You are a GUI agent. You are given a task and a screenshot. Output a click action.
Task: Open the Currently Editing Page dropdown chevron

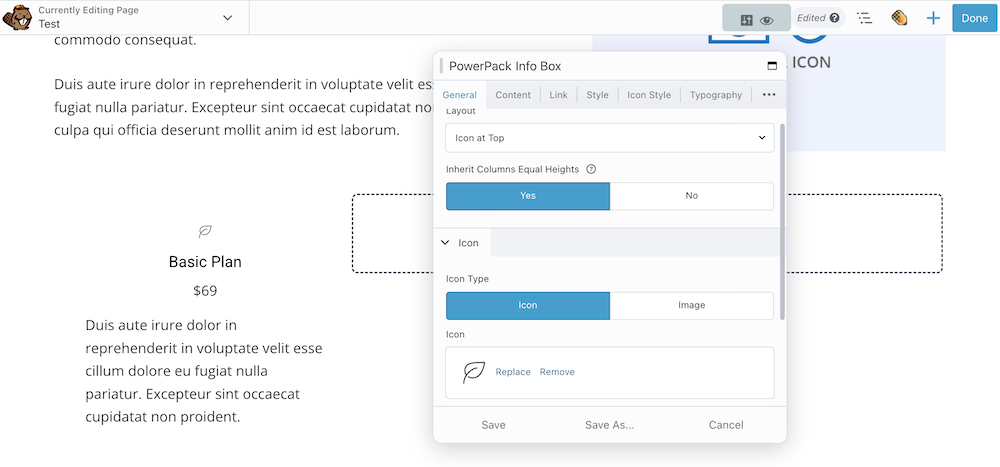[x=228, y=18]
